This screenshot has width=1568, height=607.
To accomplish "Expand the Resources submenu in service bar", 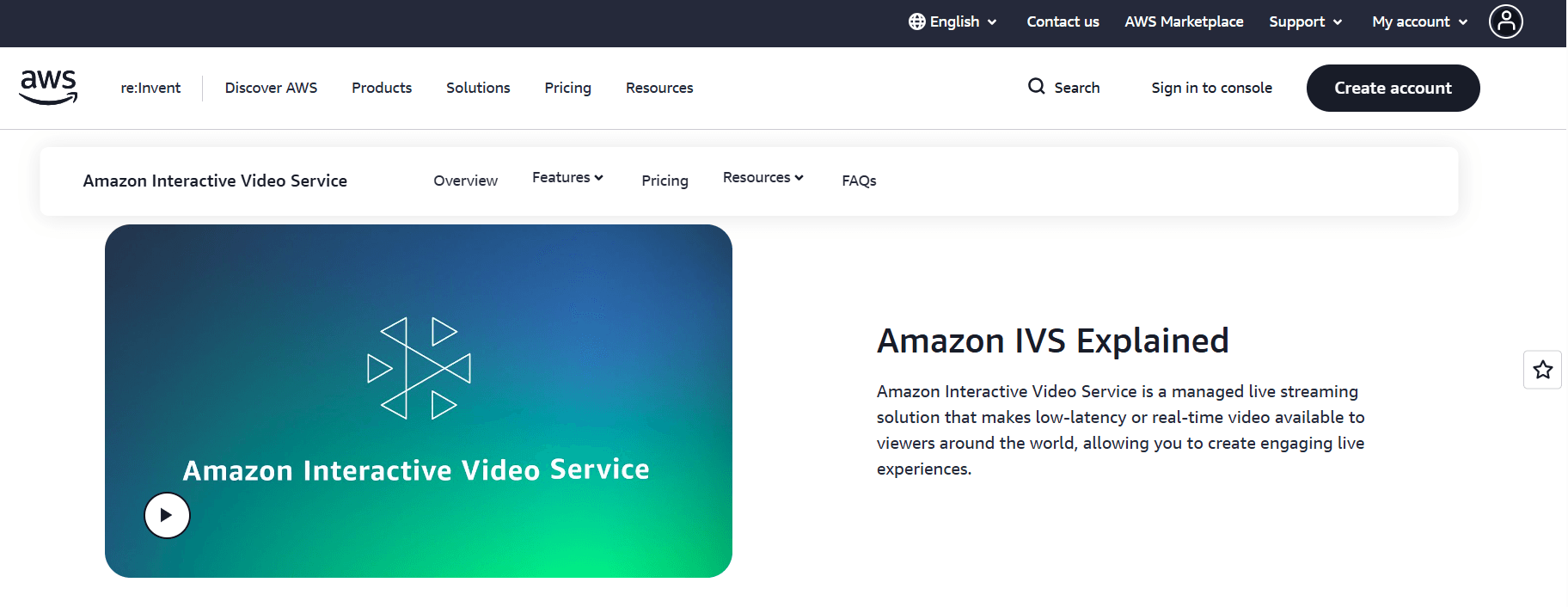I will (763, 177).
